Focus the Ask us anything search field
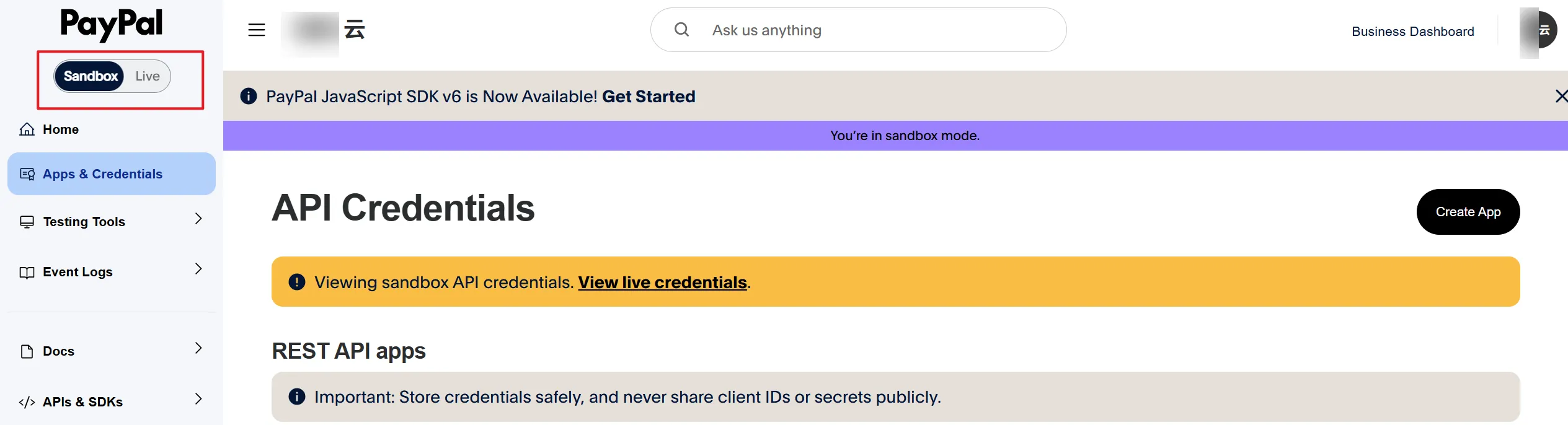 pos(868,30)
